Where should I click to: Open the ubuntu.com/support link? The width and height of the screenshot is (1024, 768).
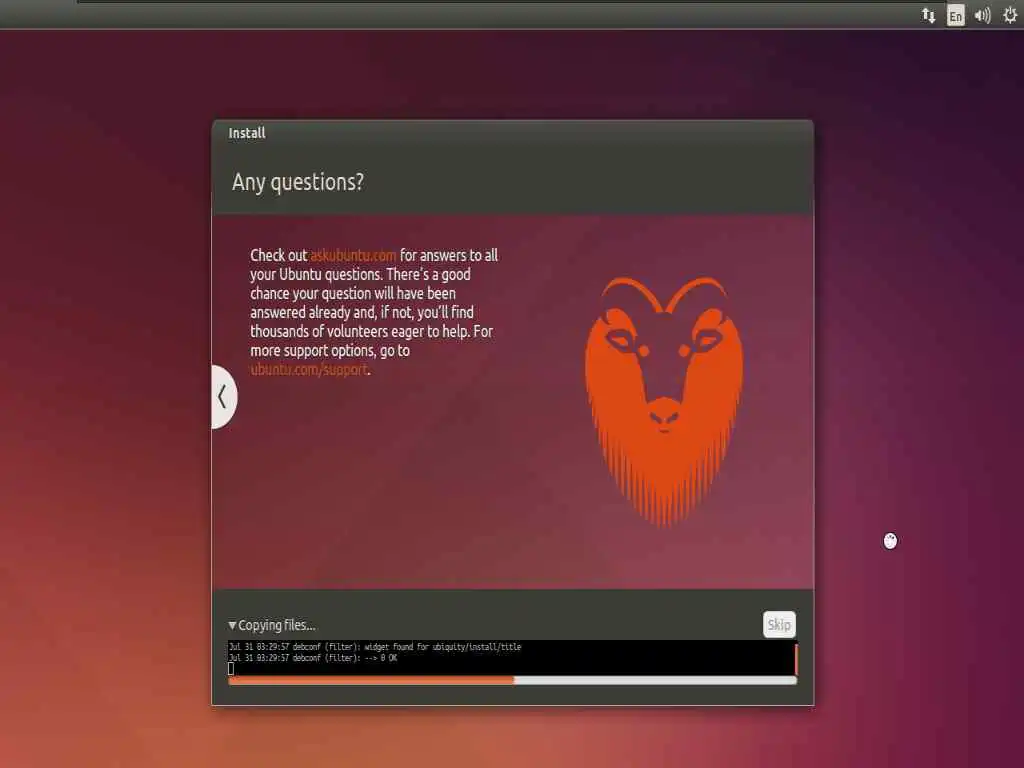309,370
